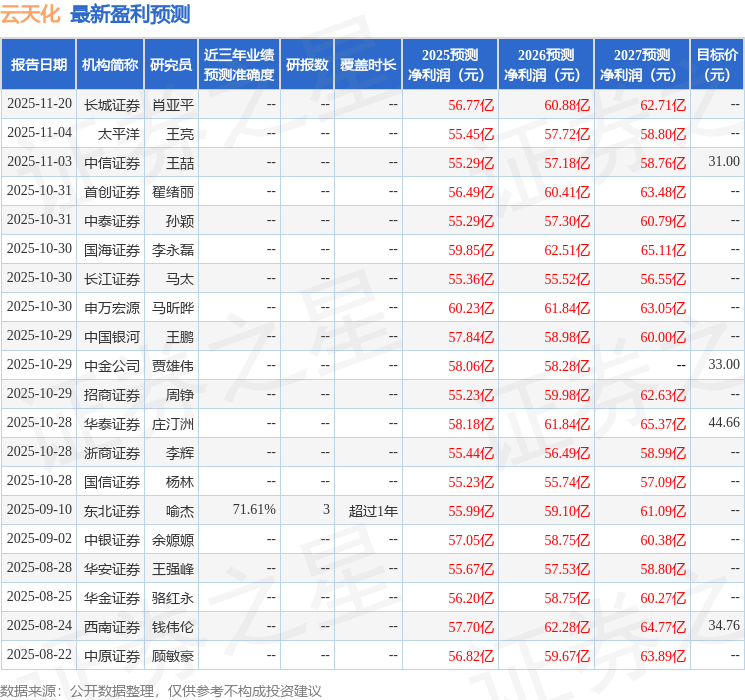Screen dimensions: 745x700
Task: Click analyst name 孙颖
Action: [180, 221]
